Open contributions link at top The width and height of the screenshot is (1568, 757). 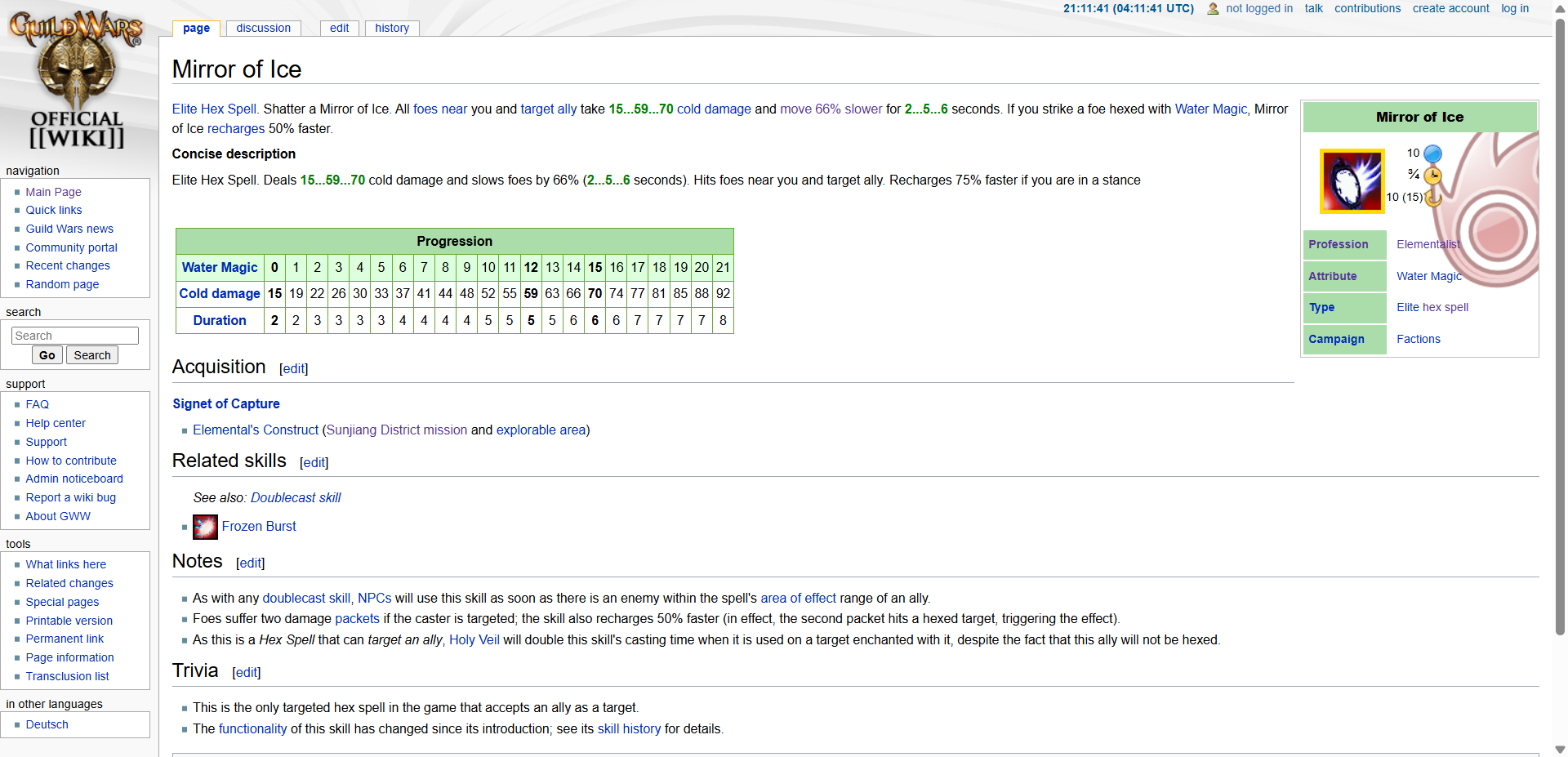1367,9
